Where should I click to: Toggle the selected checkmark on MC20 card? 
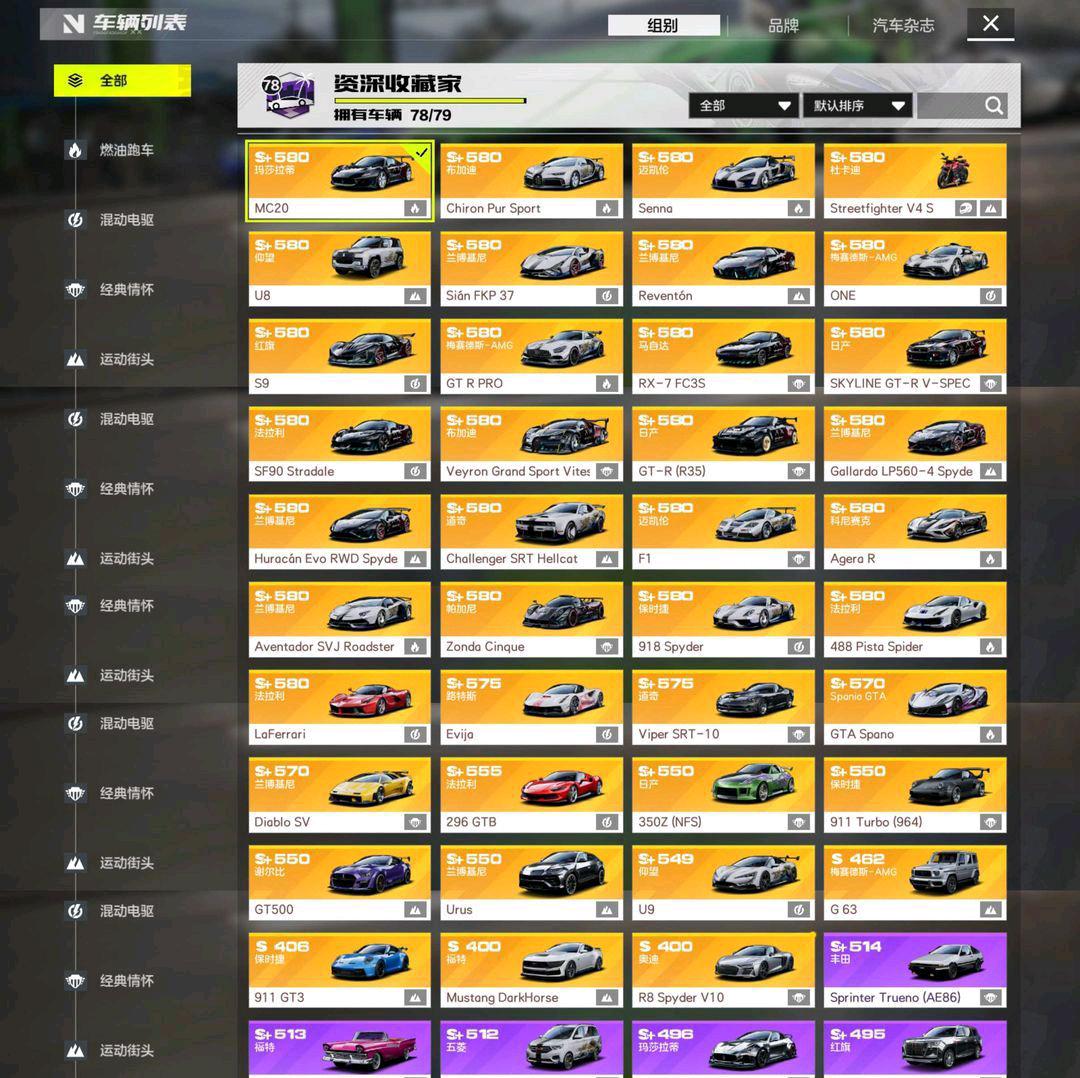pyautogui.click(x=422, y=152)
